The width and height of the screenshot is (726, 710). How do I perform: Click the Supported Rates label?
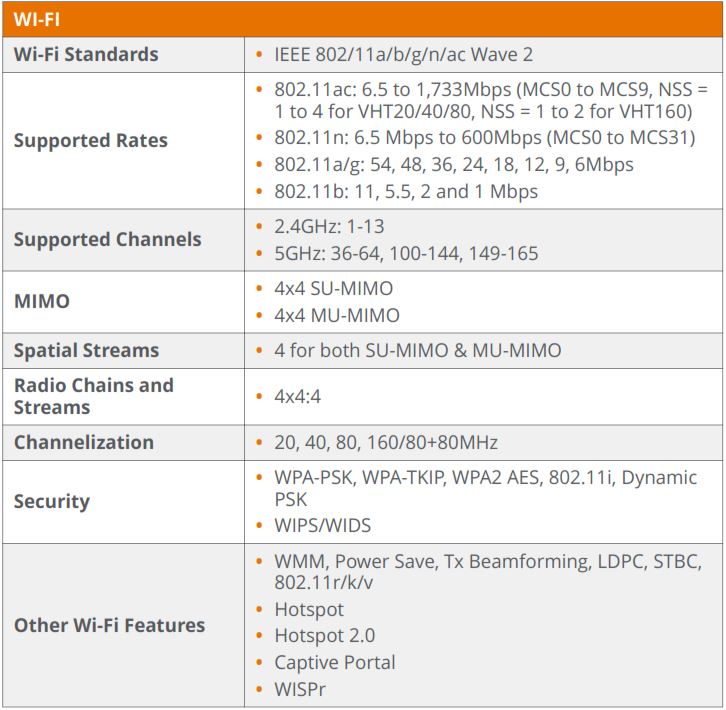click(91, 140)
